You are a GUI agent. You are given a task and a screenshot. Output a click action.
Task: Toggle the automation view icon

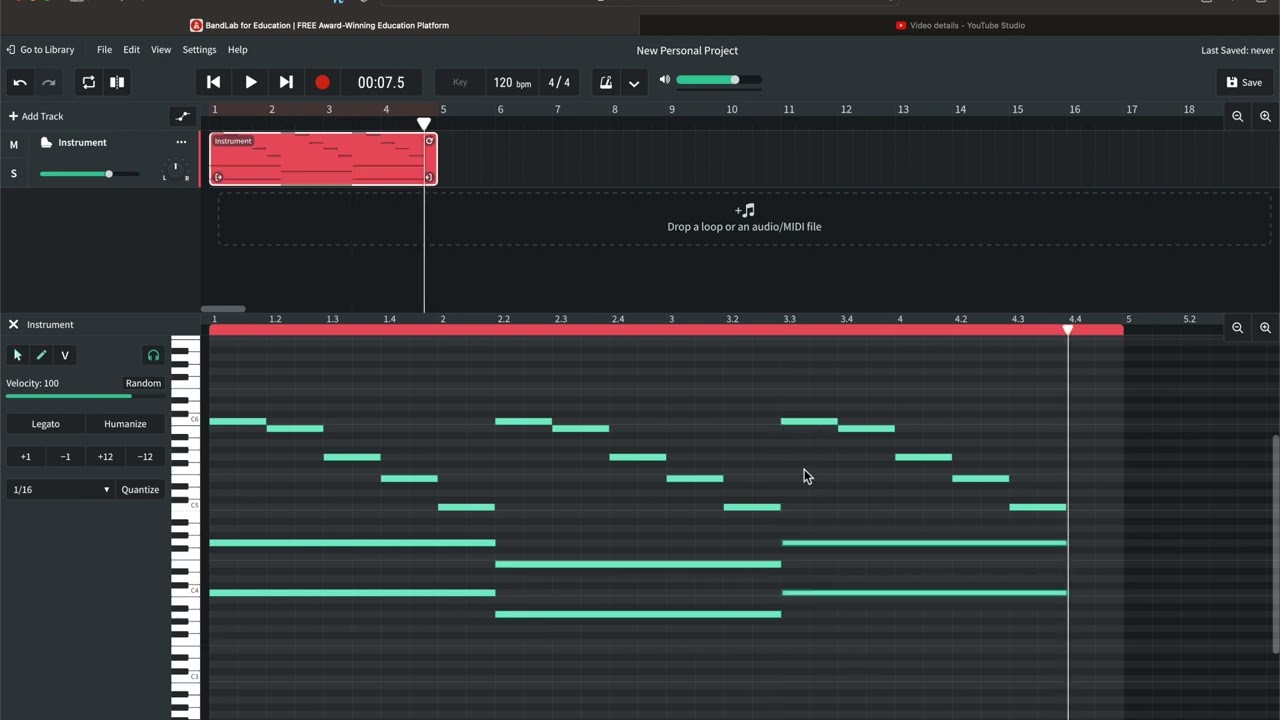(x=182, y=116)
